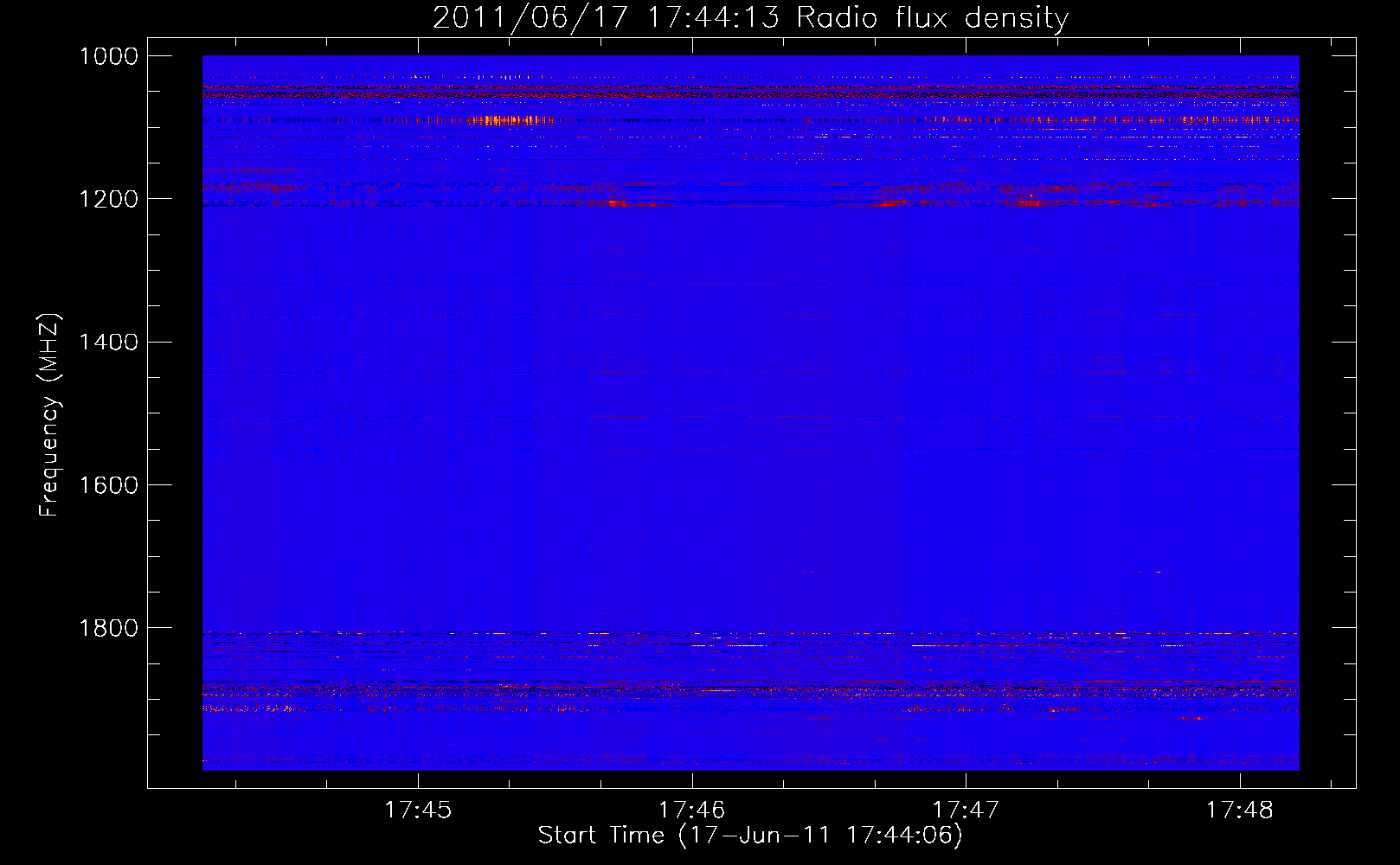Click the 17:47 time tick label
This screenshot has height=865, width=1400.
[966, 810]
